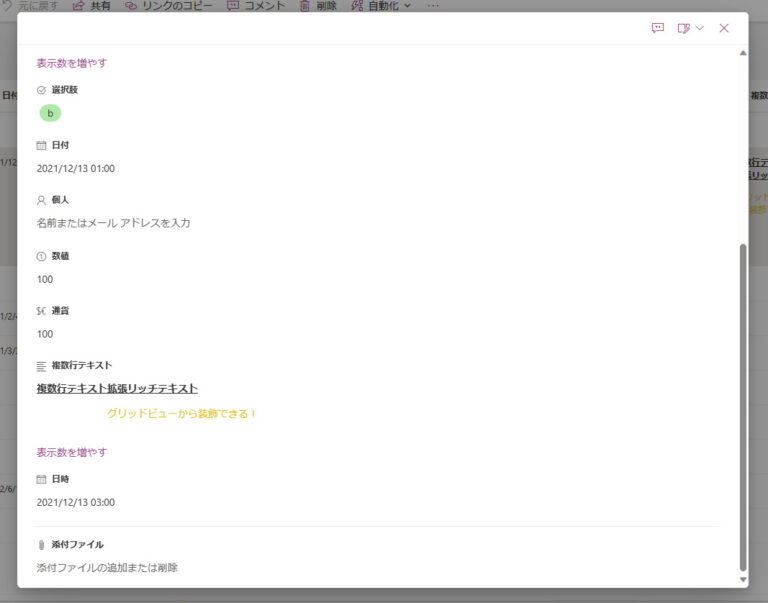The height and width of the screenshot is (603, 768).
Task: Expand the chevron beside the edit form icon
Action: pos(700,28)
